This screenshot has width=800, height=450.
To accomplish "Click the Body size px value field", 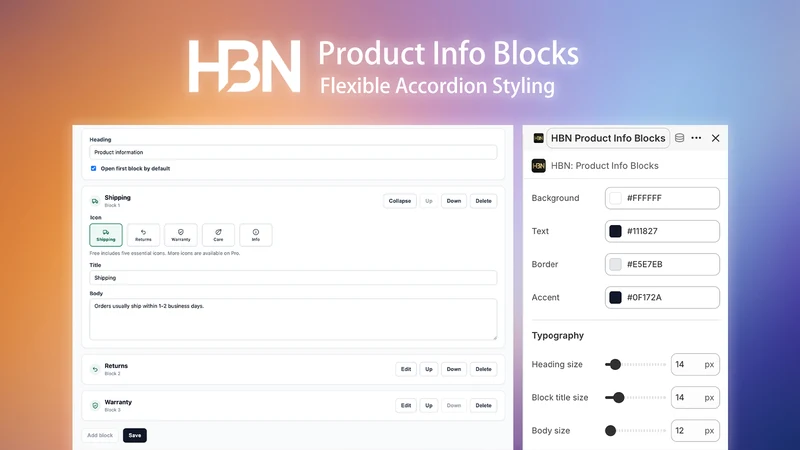I will (695, 431).
